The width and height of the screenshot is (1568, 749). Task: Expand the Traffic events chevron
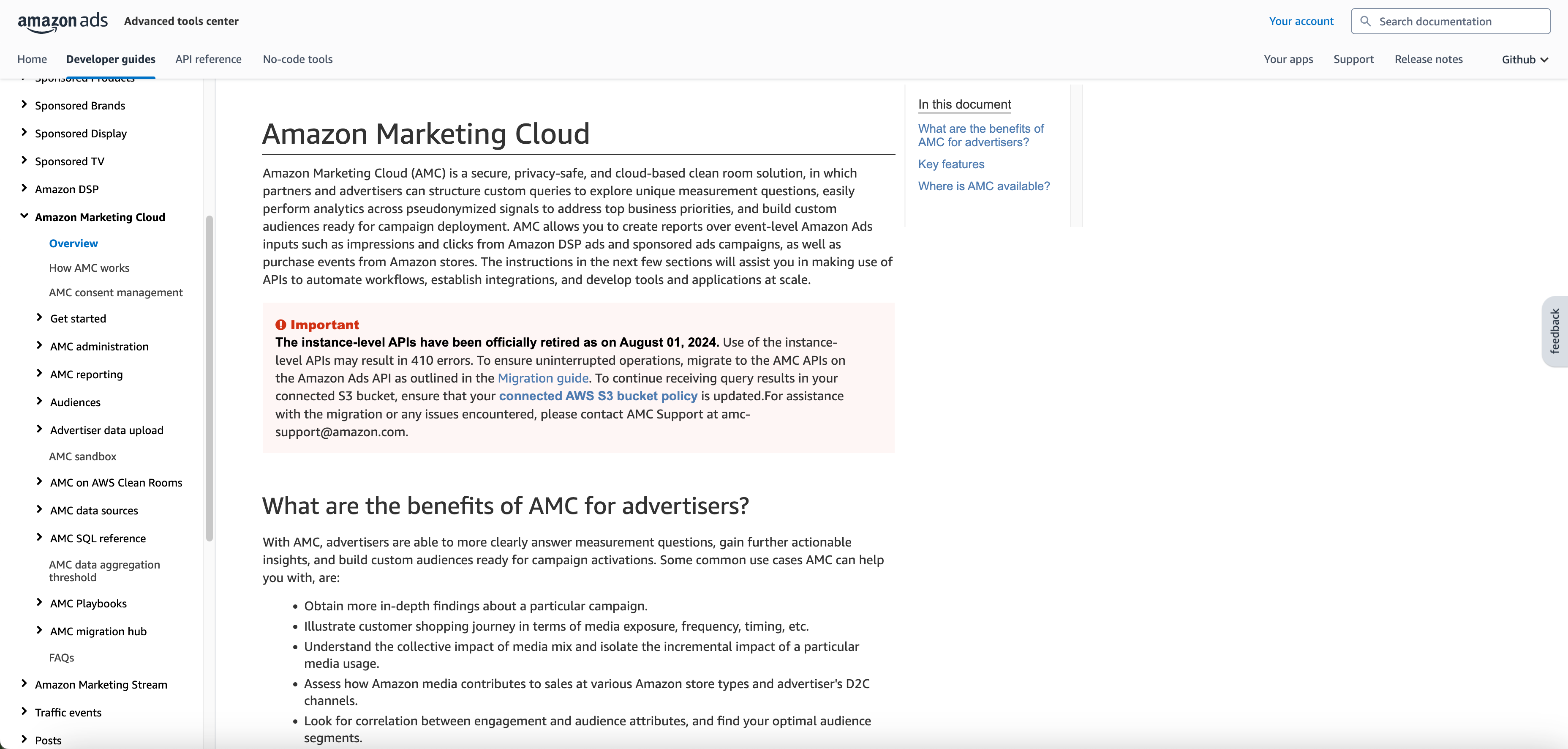coord(24,712)
